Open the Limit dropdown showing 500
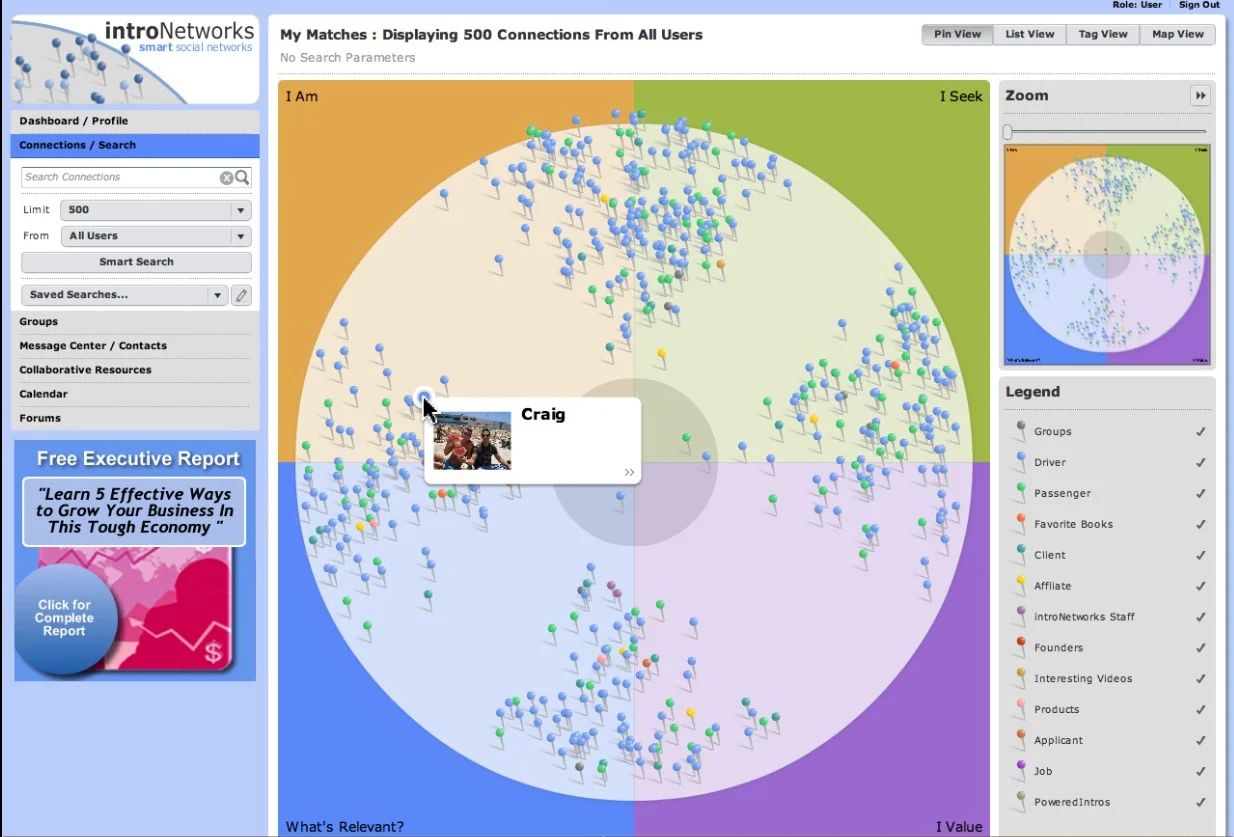 pyautogui.click(x=240, y=210)
